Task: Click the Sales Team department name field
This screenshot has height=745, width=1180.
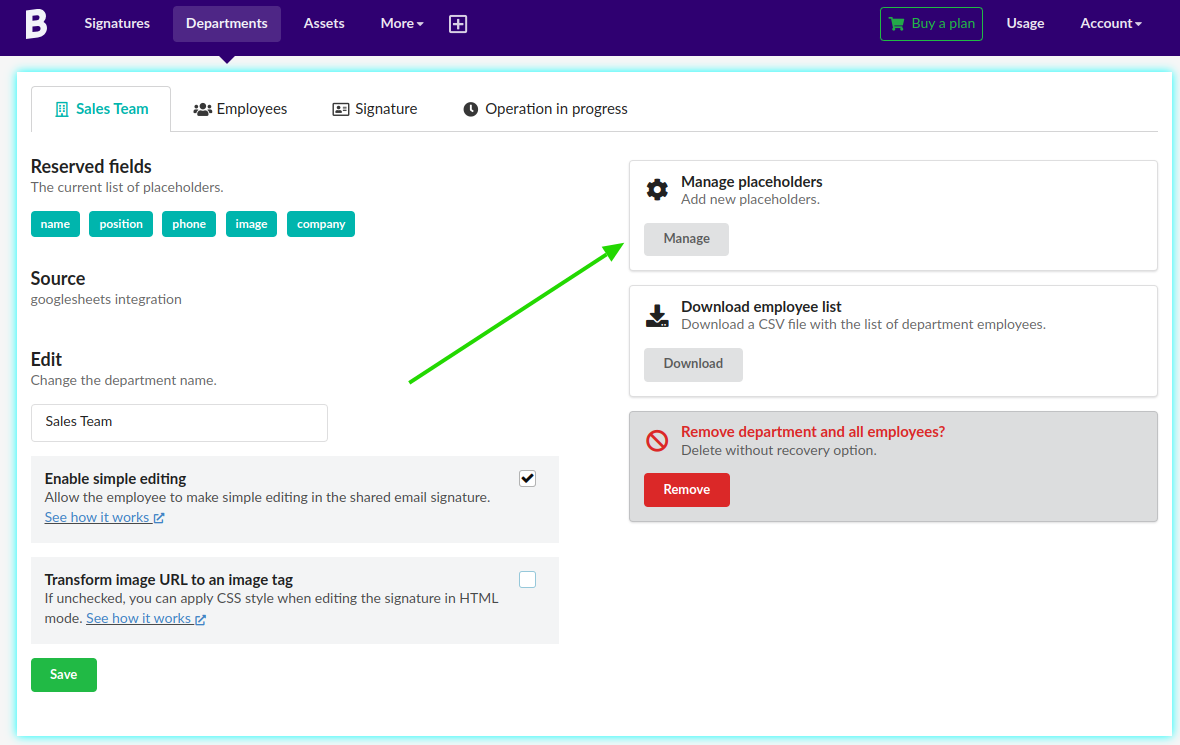Action: click(x=179, y=423)
